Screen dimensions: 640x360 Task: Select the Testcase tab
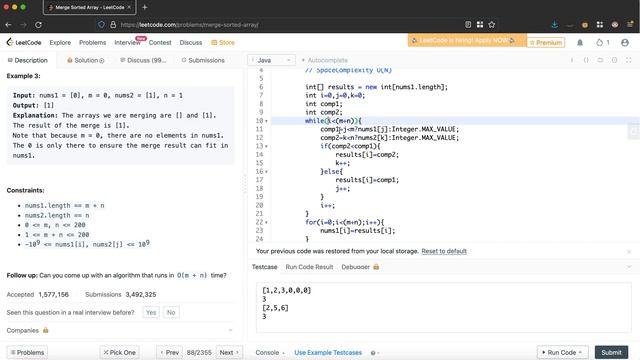(x=264, y=267)
